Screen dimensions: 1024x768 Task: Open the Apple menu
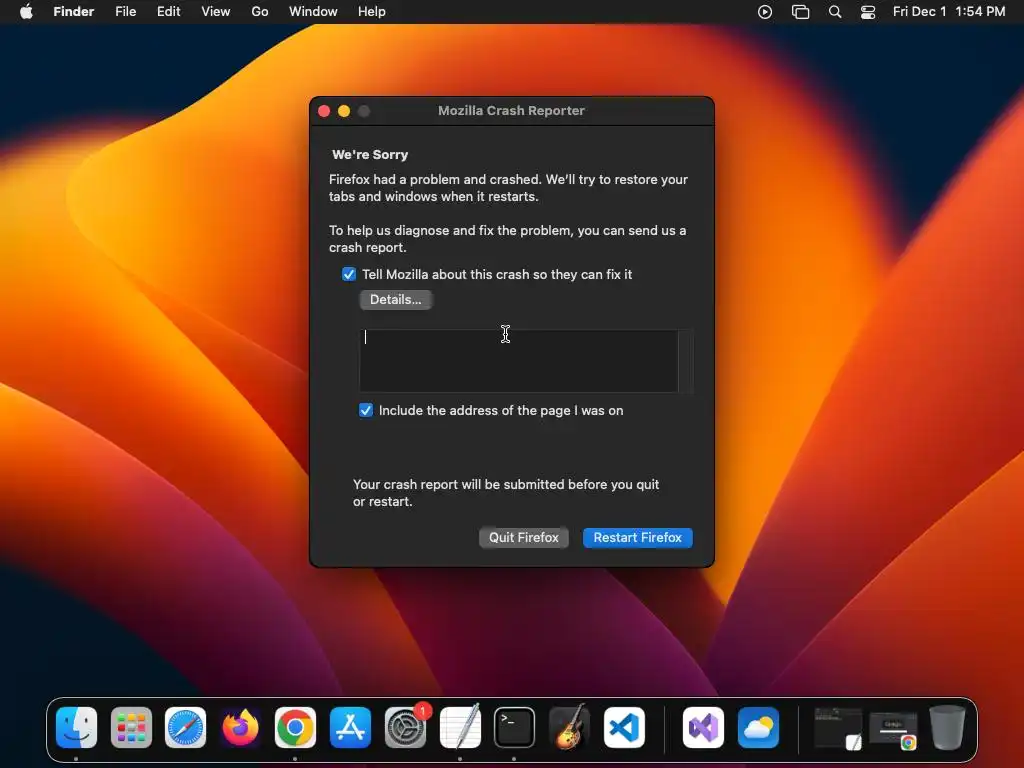point(26,12)
